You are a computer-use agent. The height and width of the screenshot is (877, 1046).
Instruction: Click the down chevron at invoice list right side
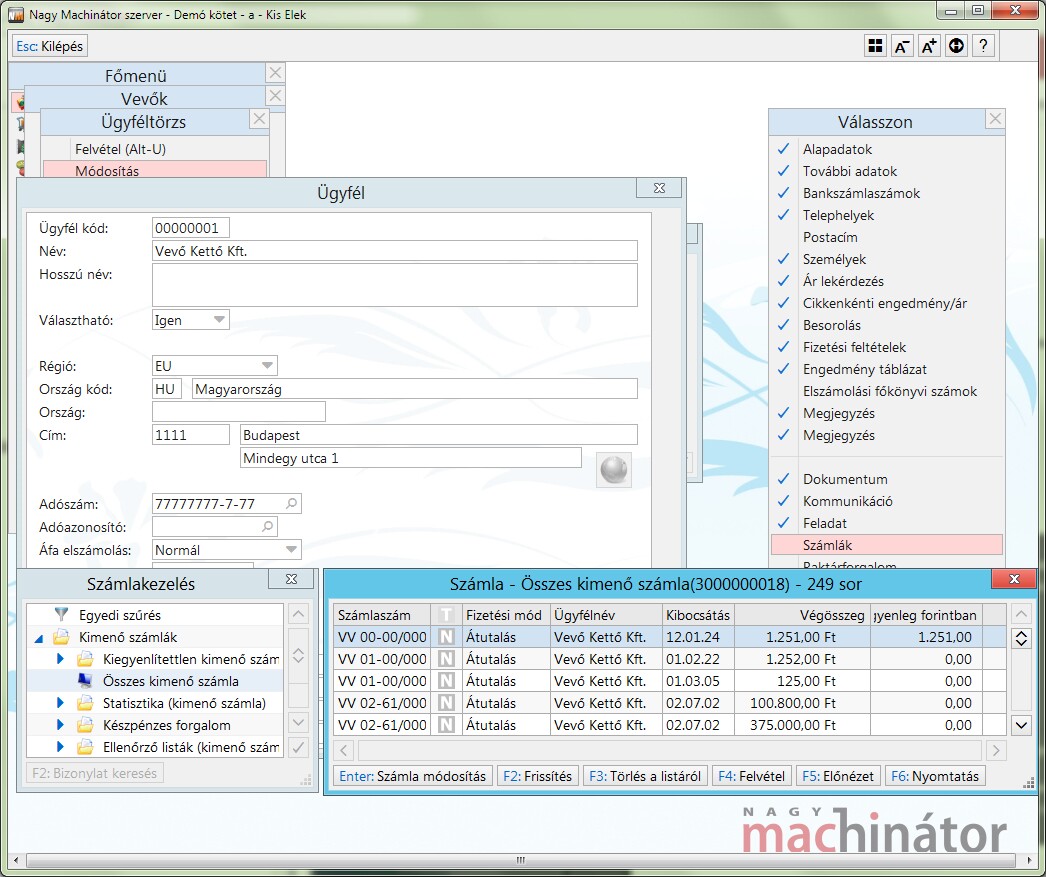click(1021, 725)
